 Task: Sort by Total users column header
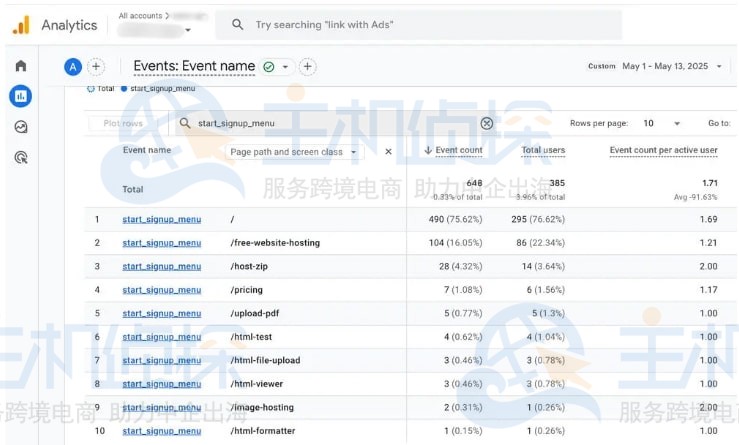543,150
